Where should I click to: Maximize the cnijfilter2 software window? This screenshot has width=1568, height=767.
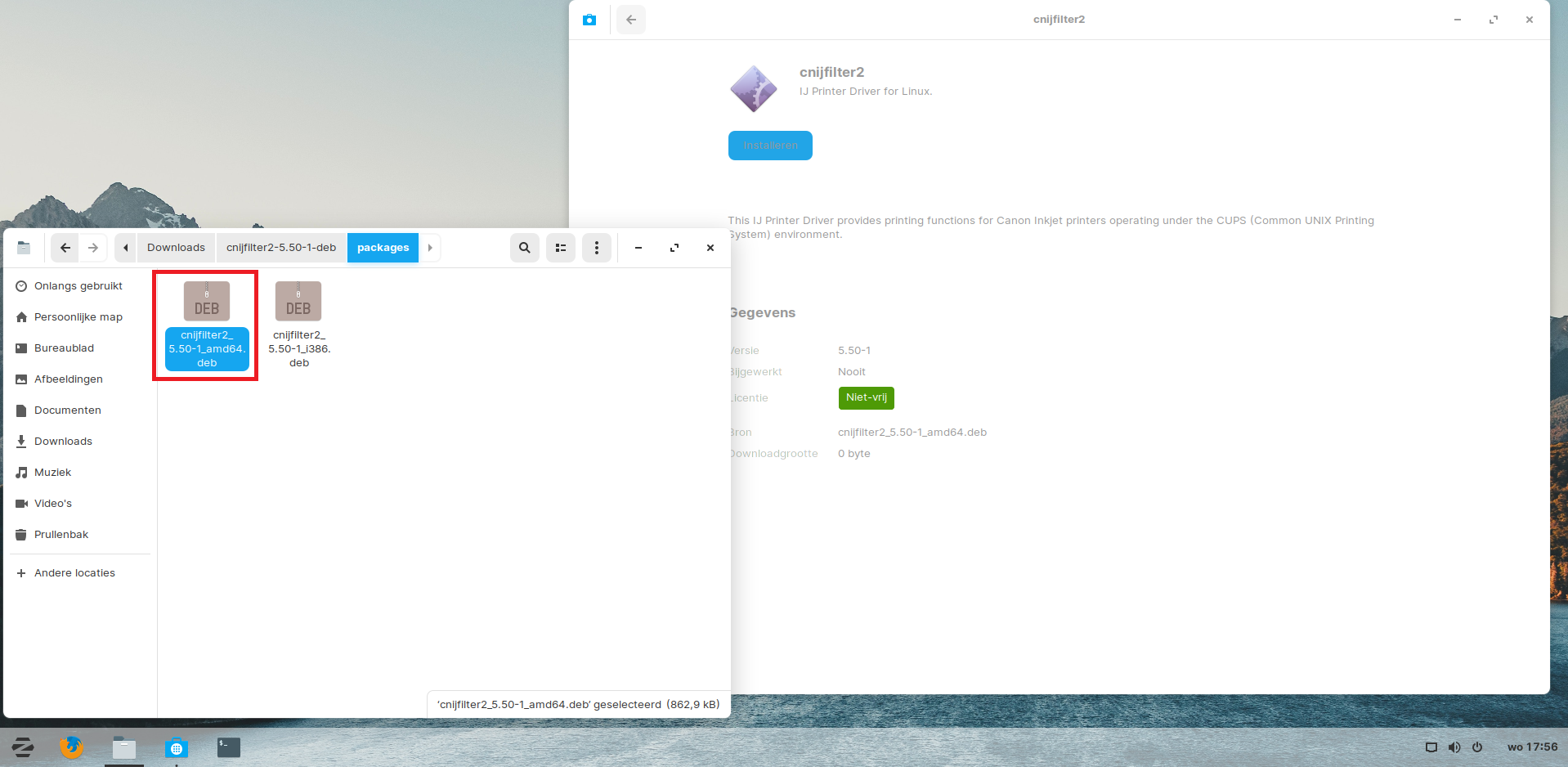point(1494,20)
